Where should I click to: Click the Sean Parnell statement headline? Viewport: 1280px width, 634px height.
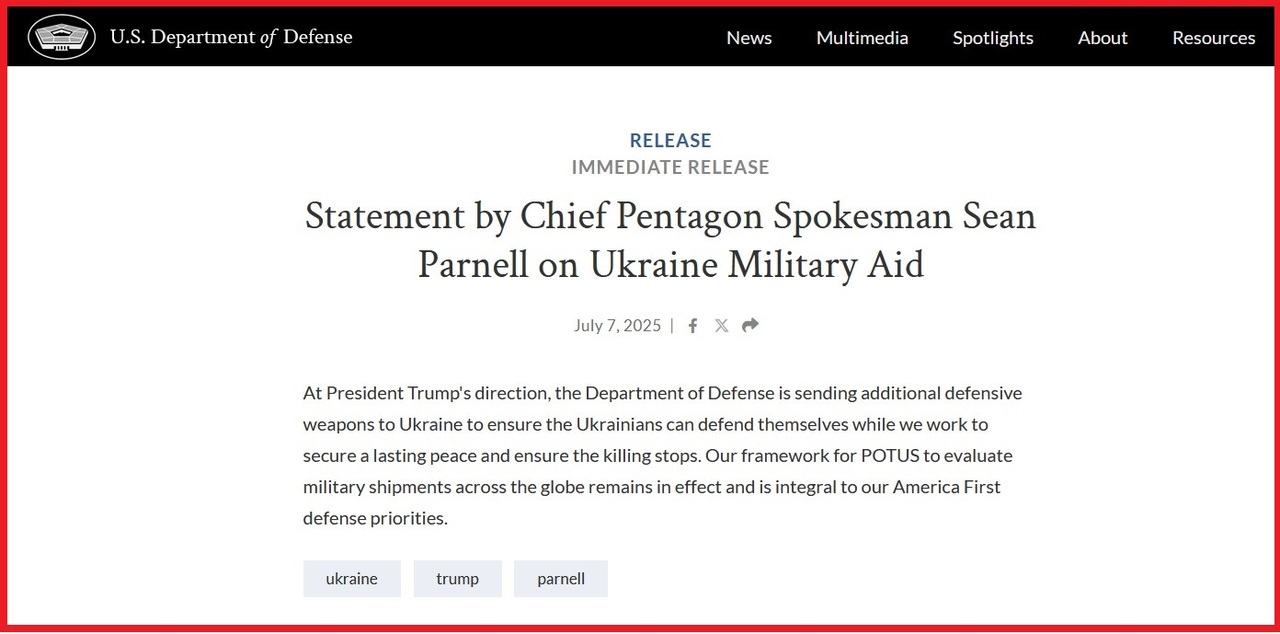click(x=670, y=240)
